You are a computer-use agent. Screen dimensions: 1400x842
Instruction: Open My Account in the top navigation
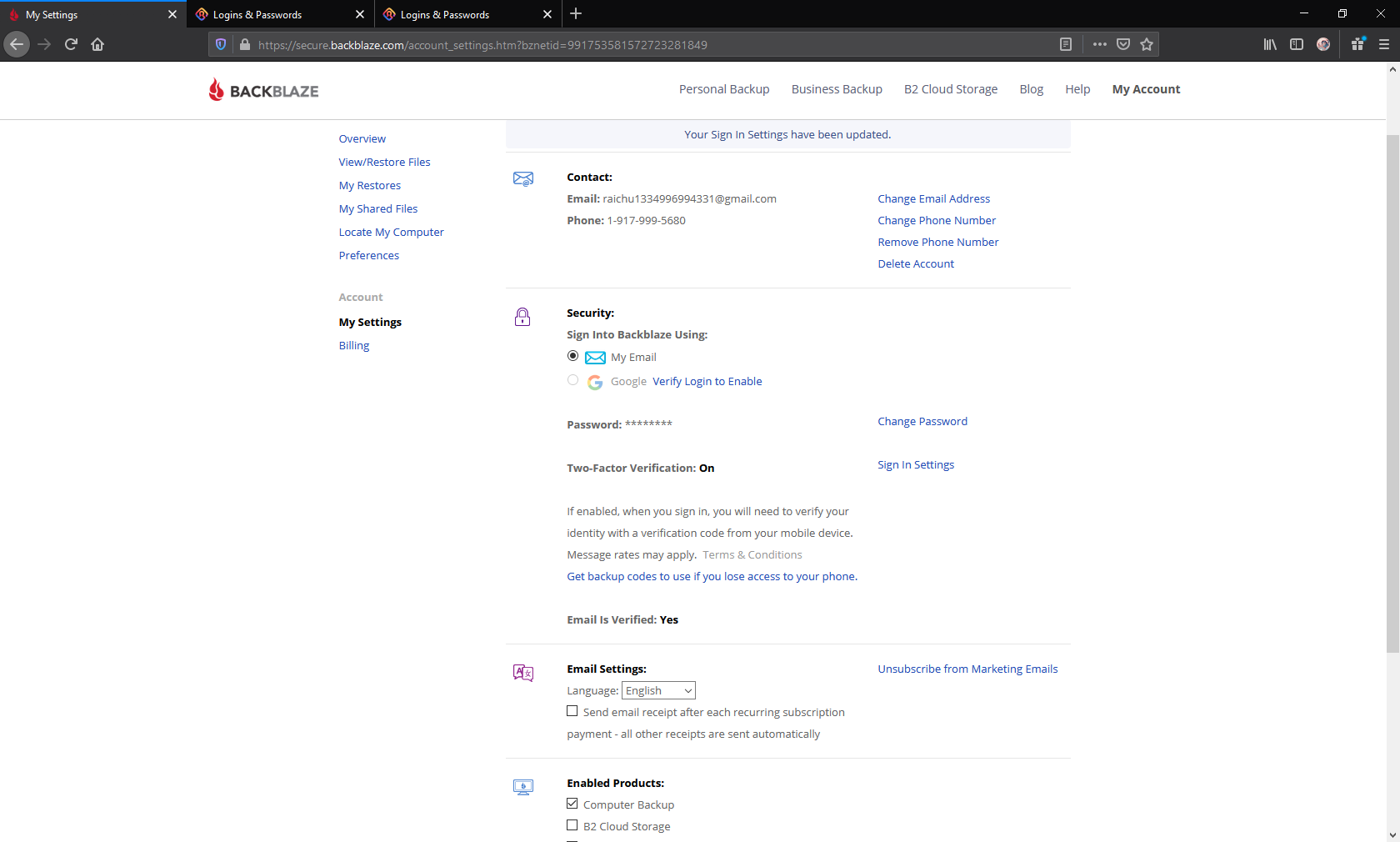point(1146,89)
